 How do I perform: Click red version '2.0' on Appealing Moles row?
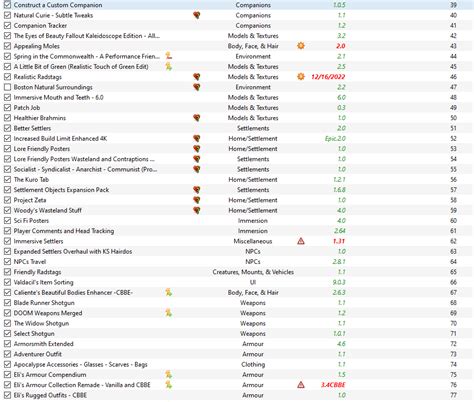pyautogui.click(x=341, y=46)
